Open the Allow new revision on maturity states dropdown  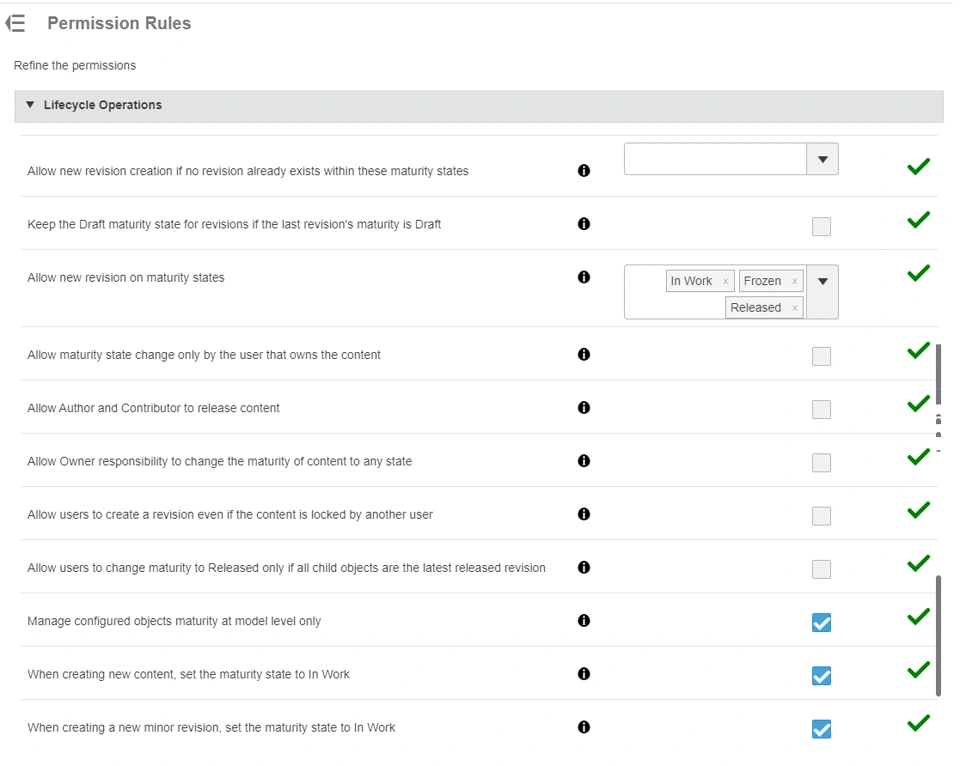pyautogui.click(x=822, y=282)
